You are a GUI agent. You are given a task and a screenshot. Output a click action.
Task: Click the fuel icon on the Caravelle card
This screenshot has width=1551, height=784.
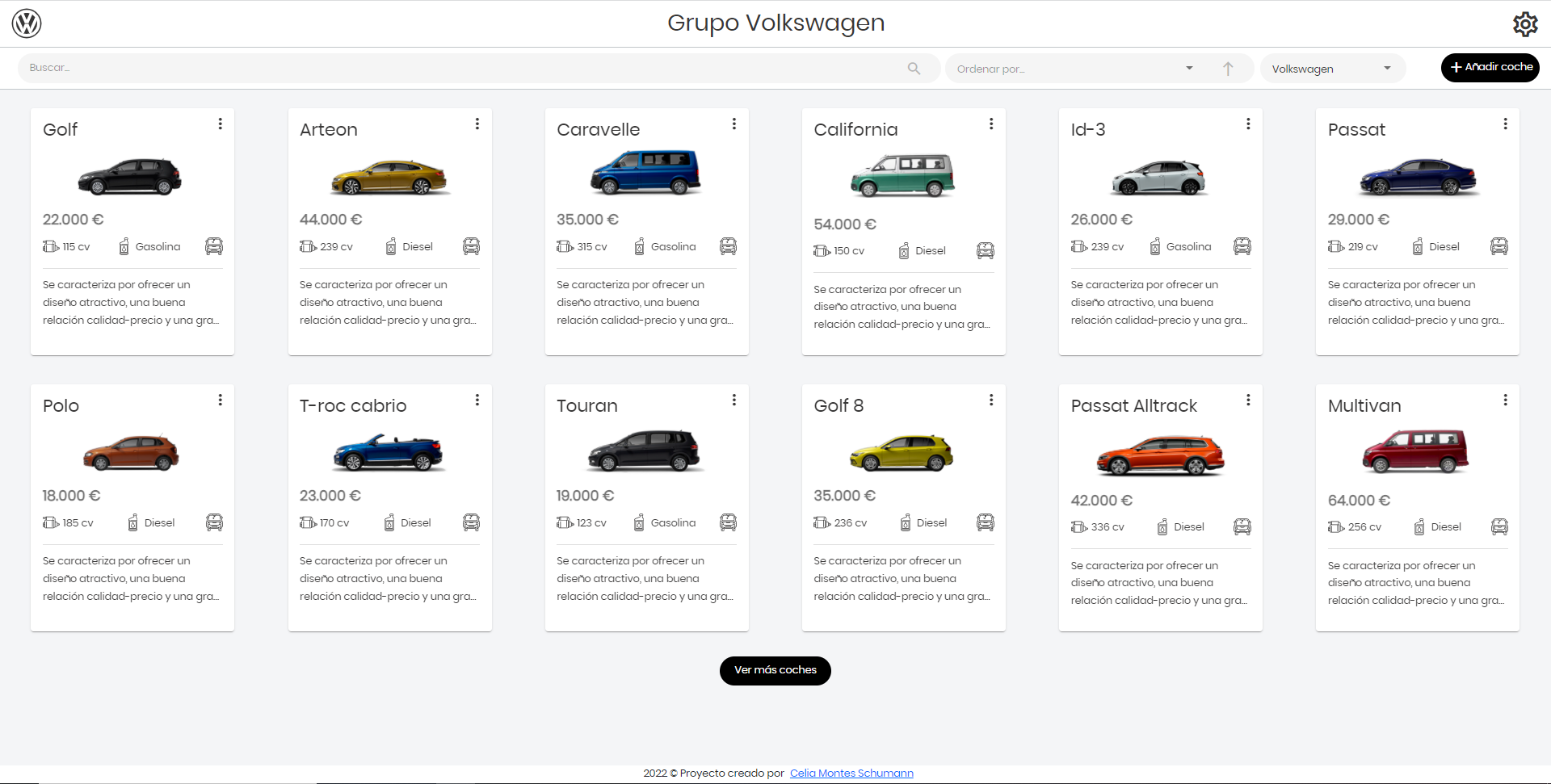[x=638, y=246]
